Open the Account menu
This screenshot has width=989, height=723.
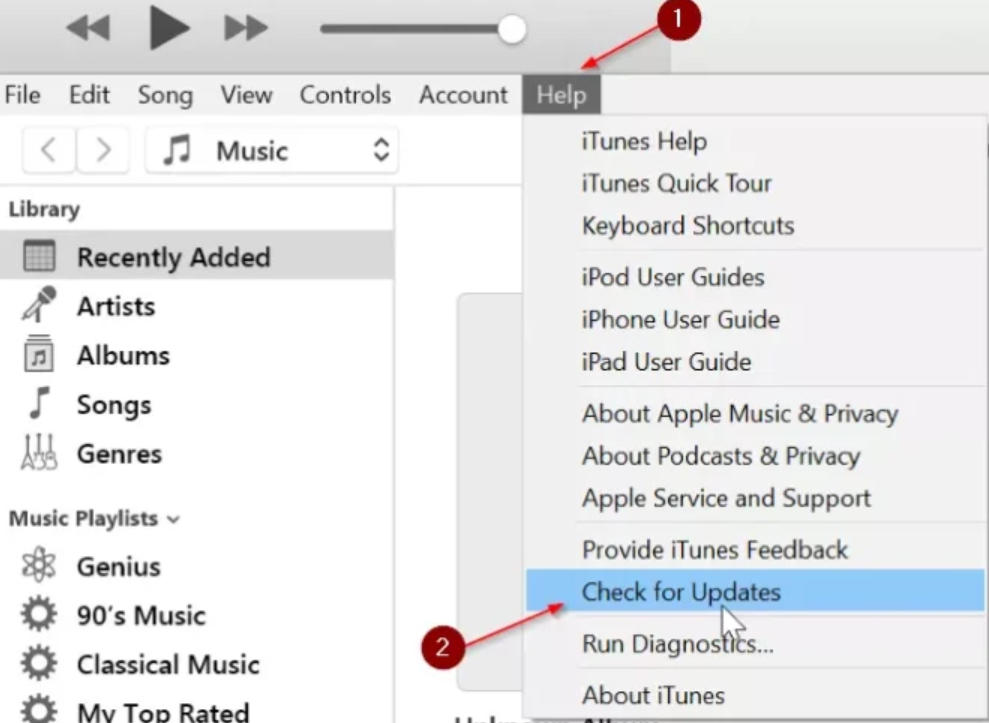[462, 95]
